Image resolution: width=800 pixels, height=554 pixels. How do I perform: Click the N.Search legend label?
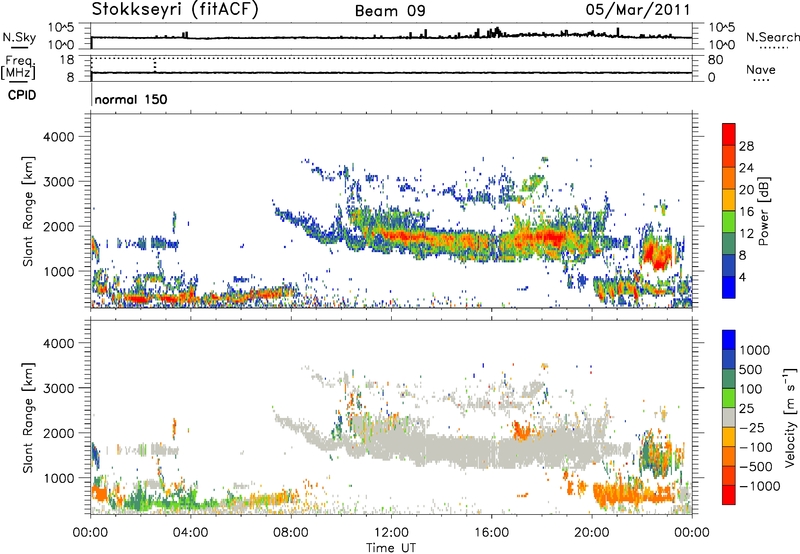[x=772, y=37]
